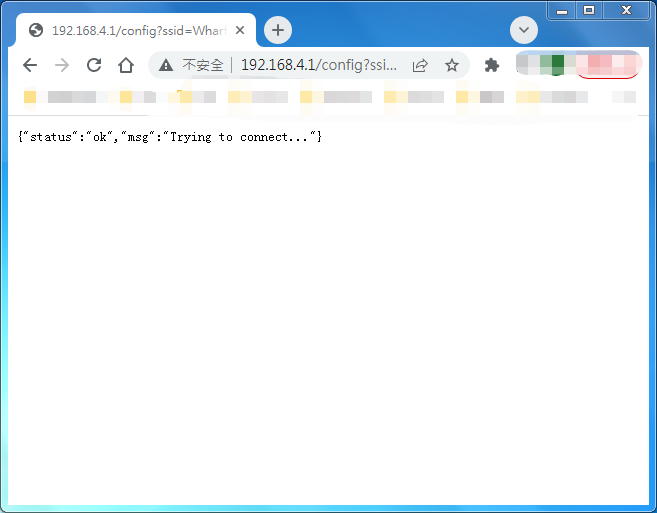
Task: Maximize the browser window
Action: 589,10
